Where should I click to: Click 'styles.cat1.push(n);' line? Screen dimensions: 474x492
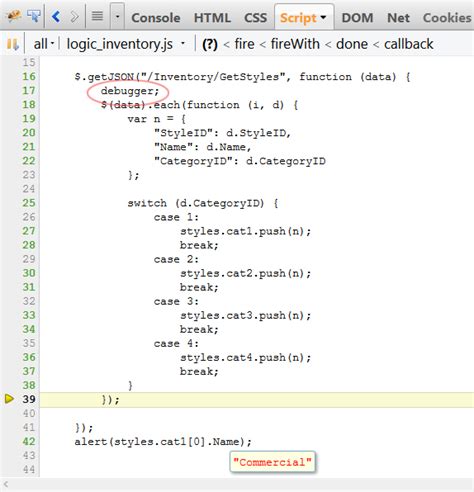point(245,231)
